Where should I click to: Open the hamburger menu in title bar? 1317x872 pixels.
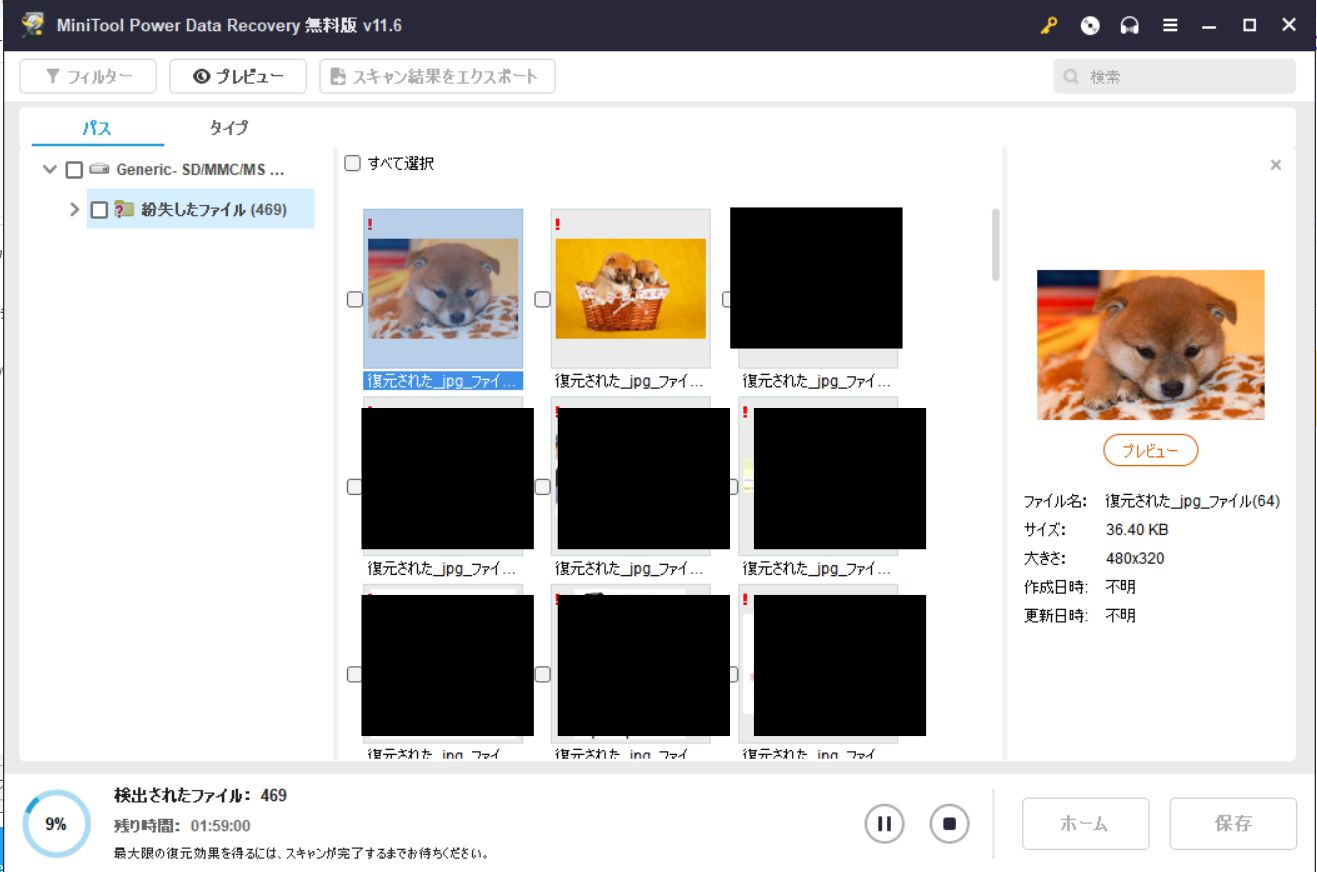click(1170, 26)
